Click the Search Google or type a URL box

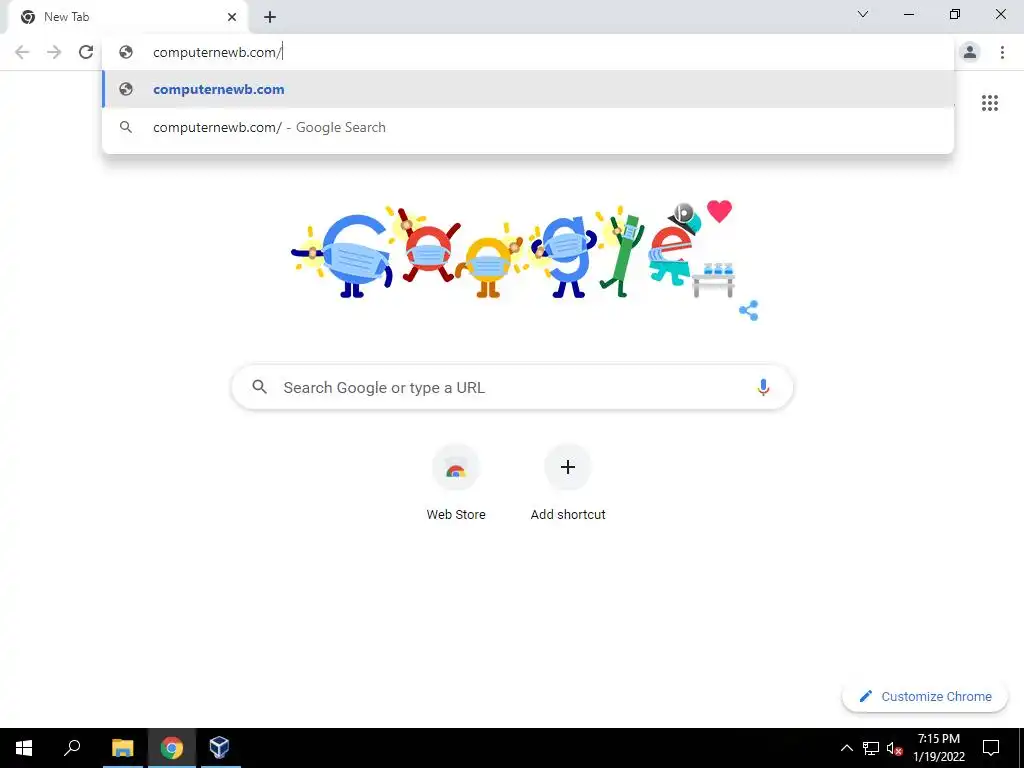click(512, 387)
